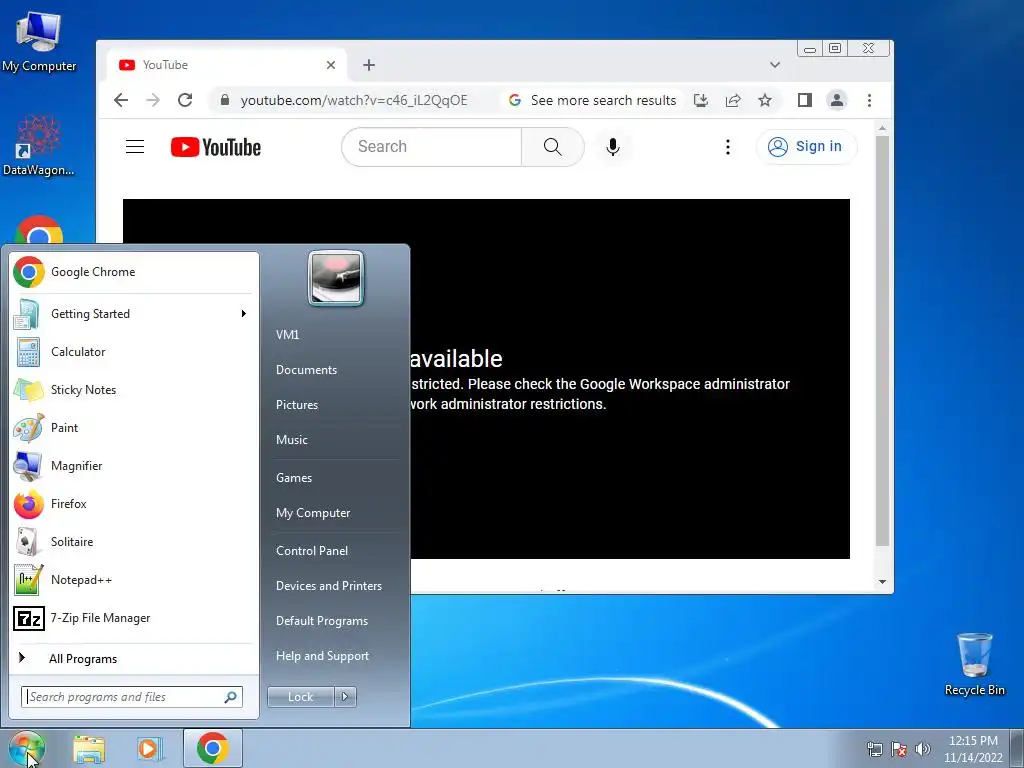Open Chrome three-dot menu

(x=869, y=100)
